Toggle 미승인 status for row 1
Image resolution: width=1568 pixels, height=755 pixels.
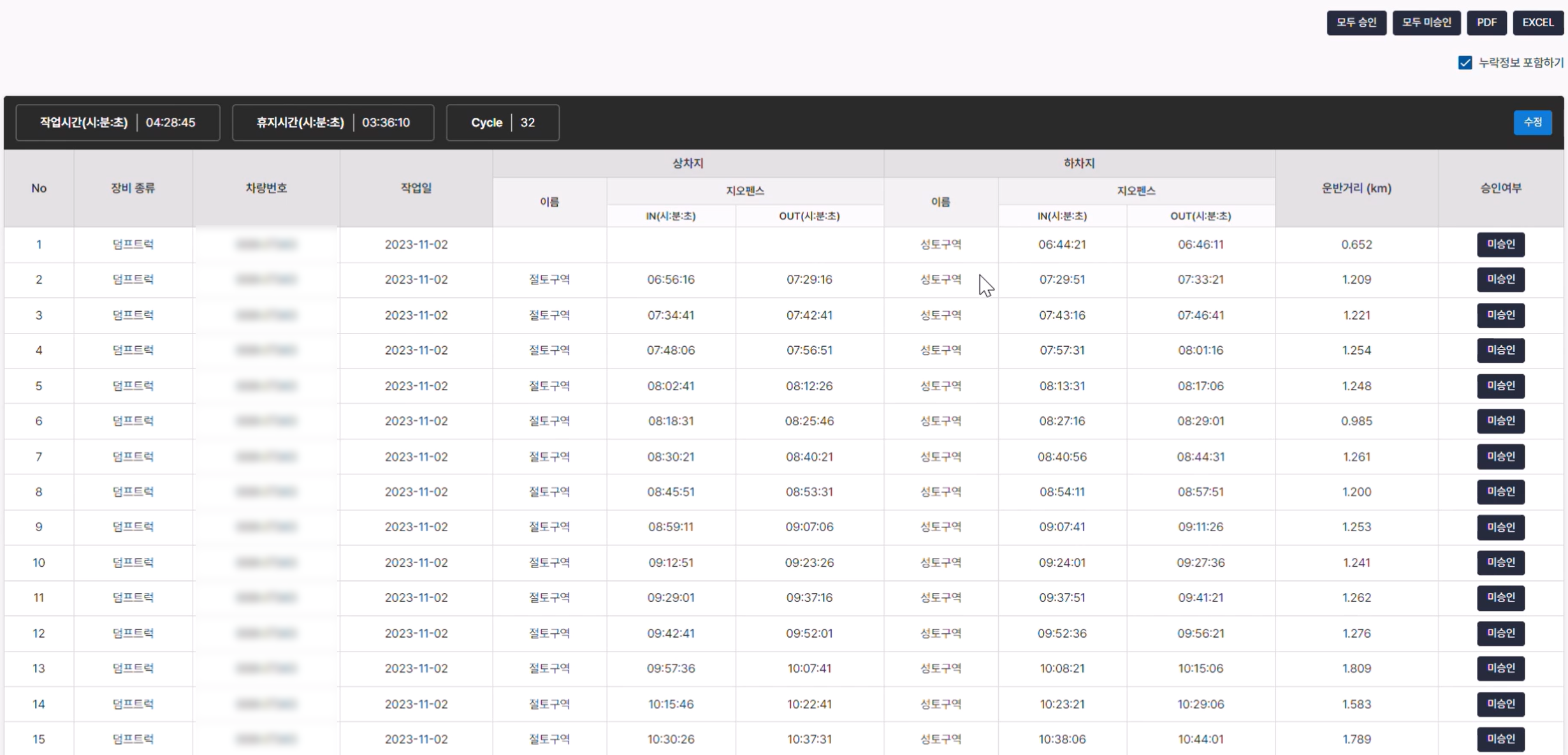1500,244
